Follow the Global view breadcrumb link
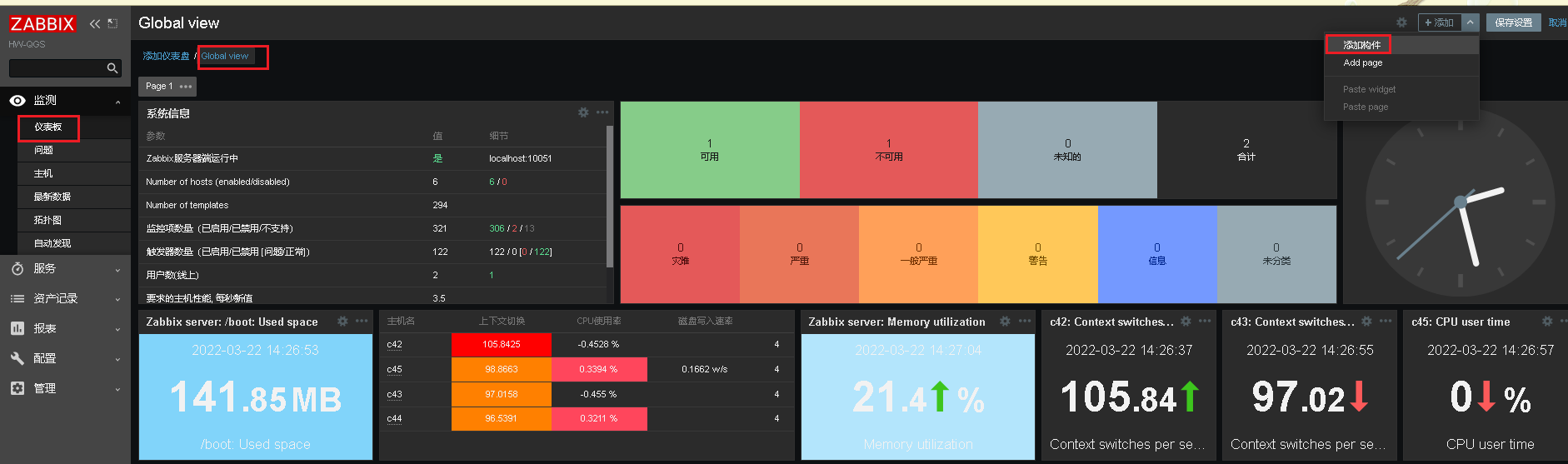1568x464 pixels. click(224, 56)
